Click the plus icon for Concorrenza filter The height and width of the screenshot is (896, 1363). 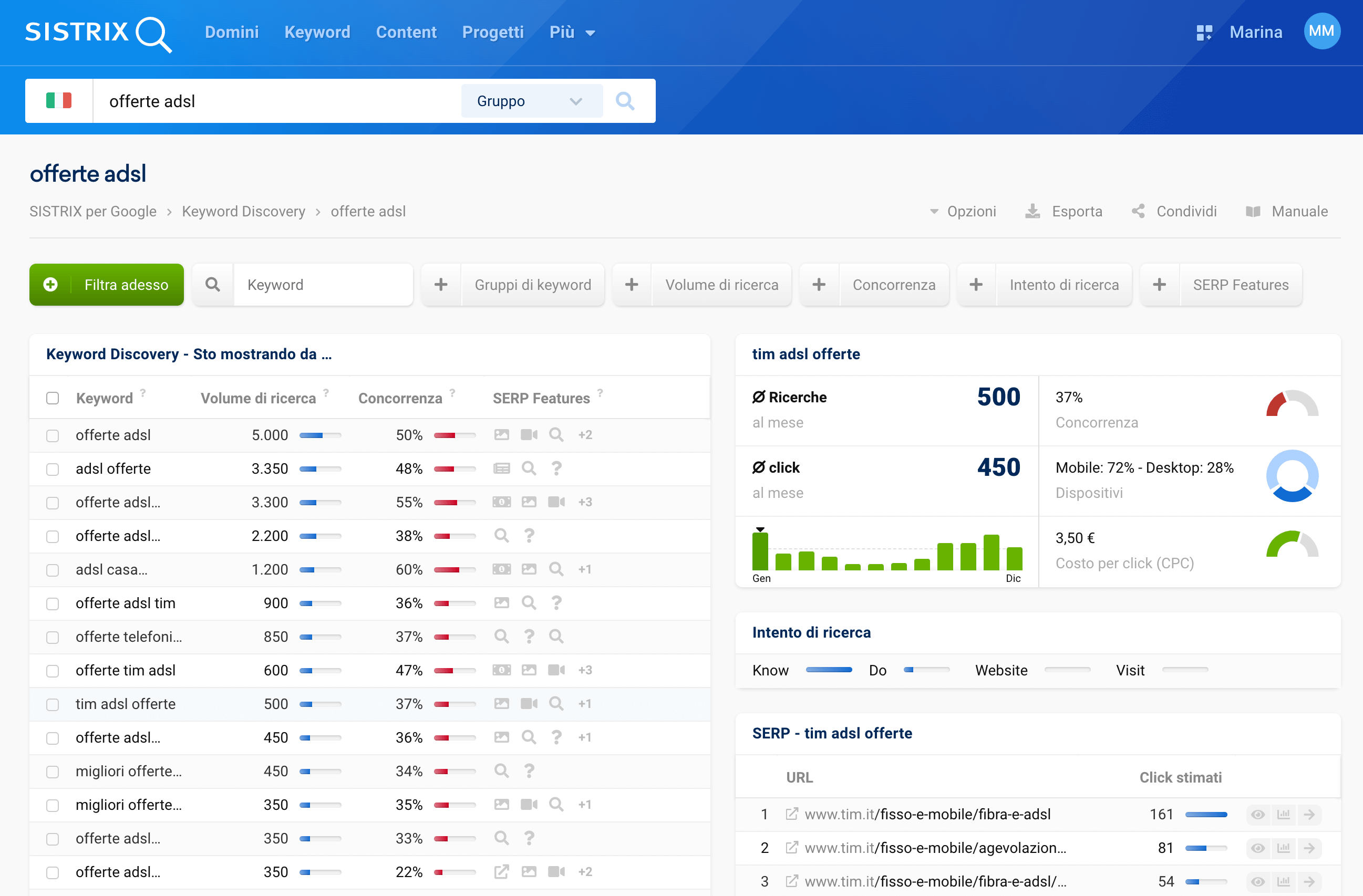(819, 285)
